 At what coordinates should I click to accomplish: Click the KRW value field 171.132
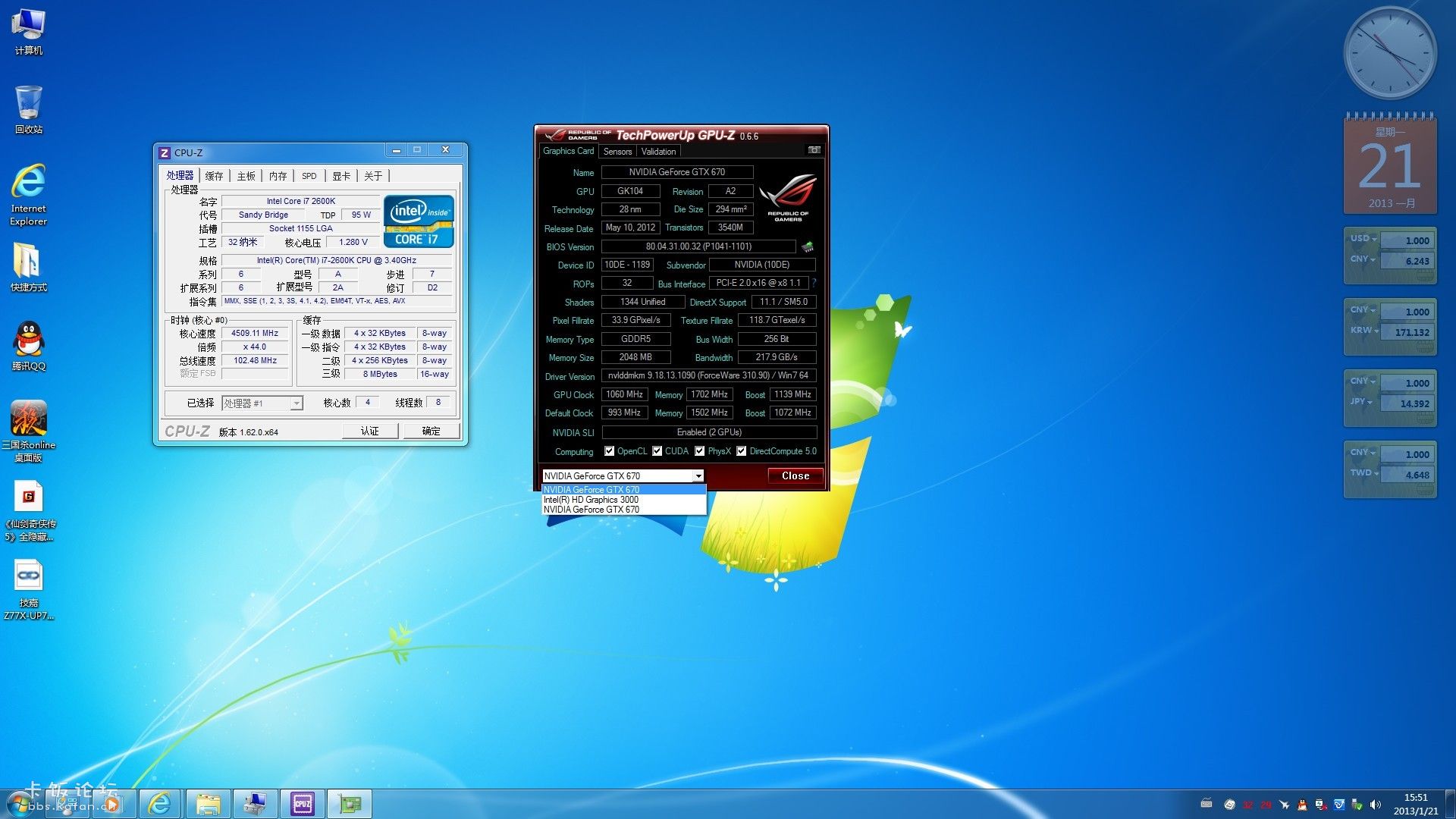(1407, 332)
